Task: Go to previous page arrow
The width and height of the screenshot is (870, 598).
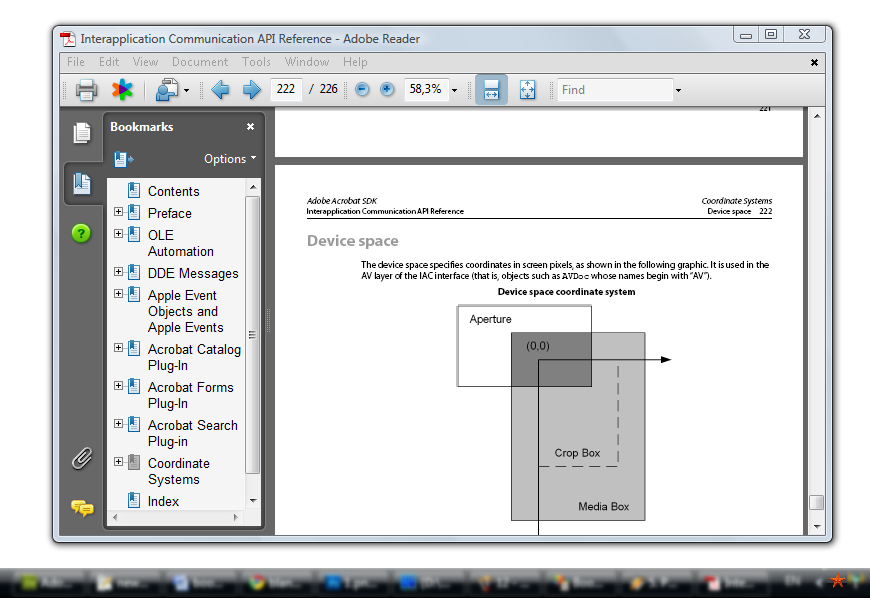Action: click(220, 90)
